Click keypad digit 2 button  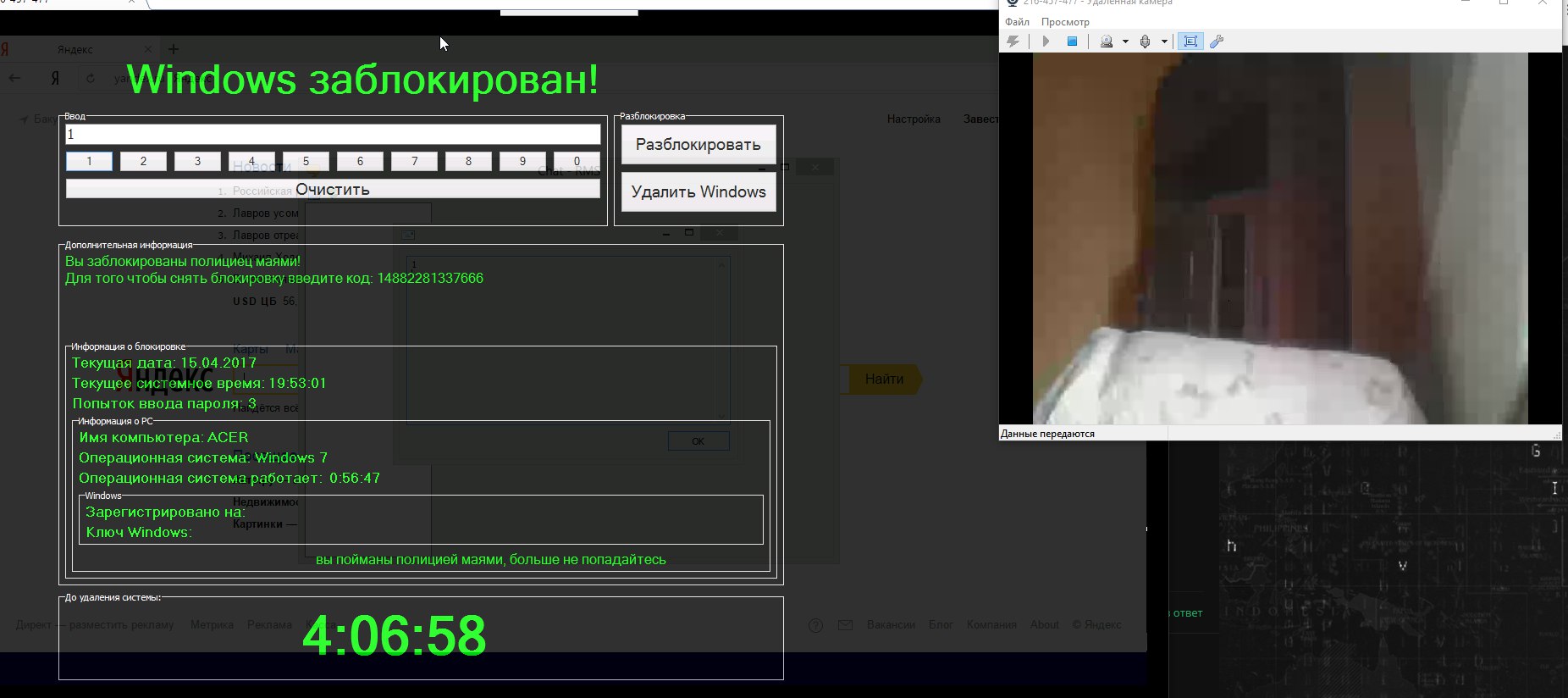[x=143, y=161]
